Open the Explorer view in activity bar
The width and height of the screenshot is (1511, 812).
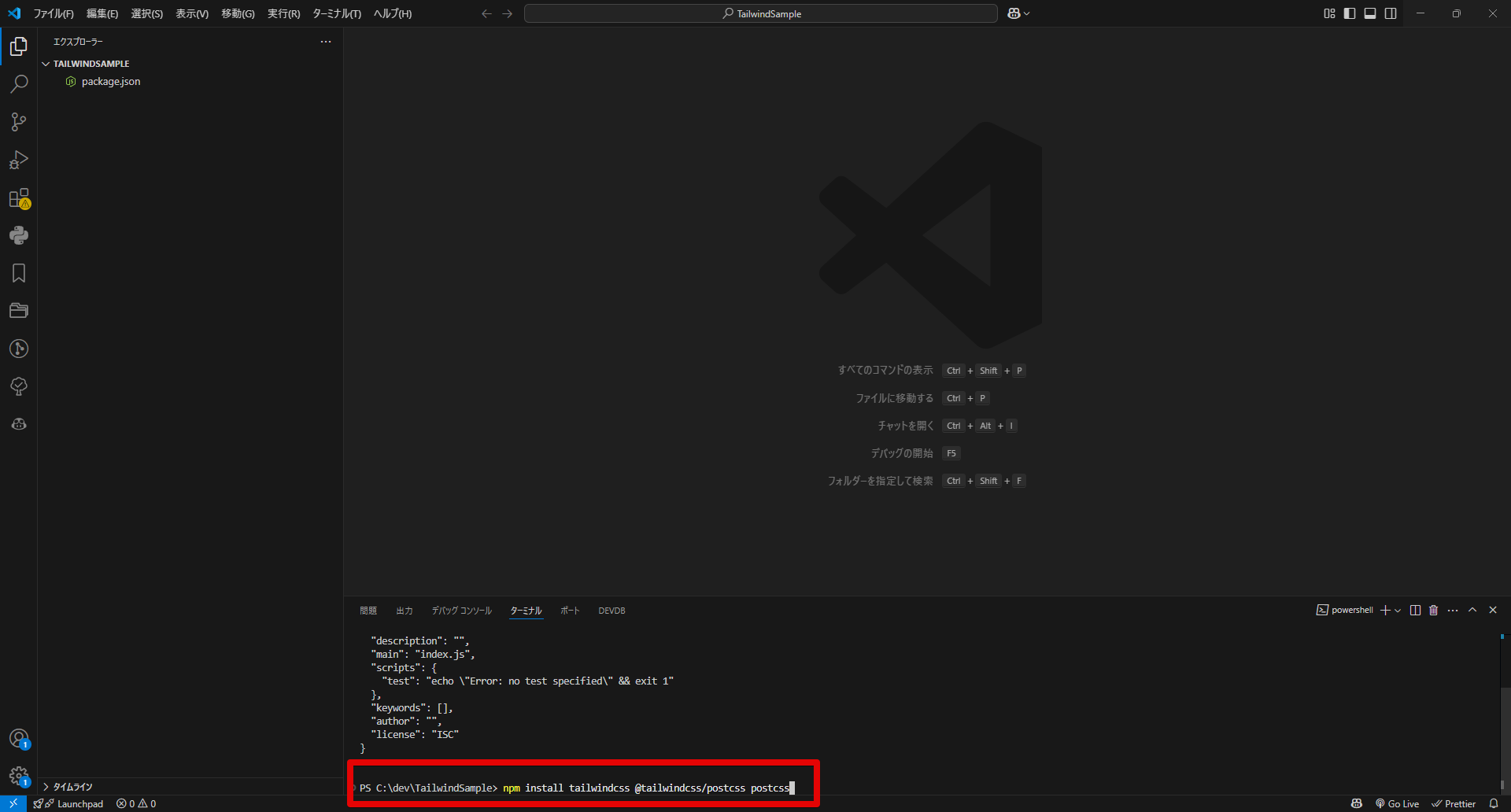click(19, 47)
